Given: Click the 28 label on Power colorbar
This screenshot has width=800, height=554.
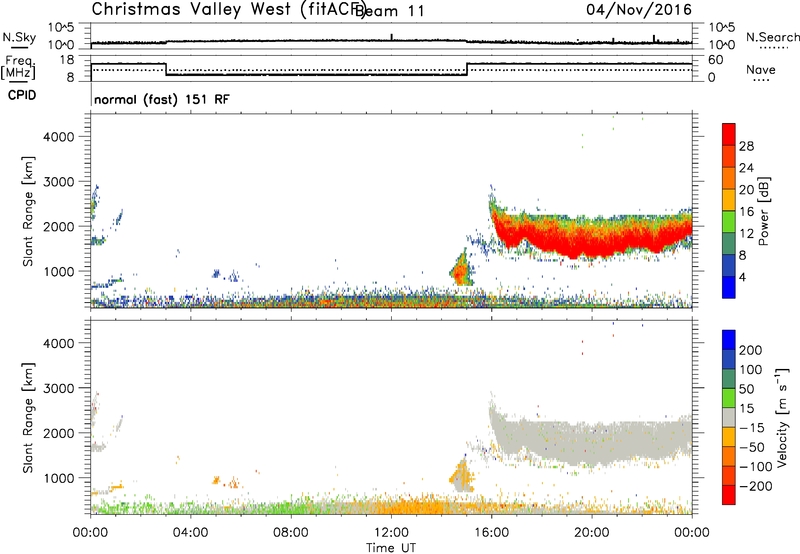Looking at the screenshot, I should [746, 146].
